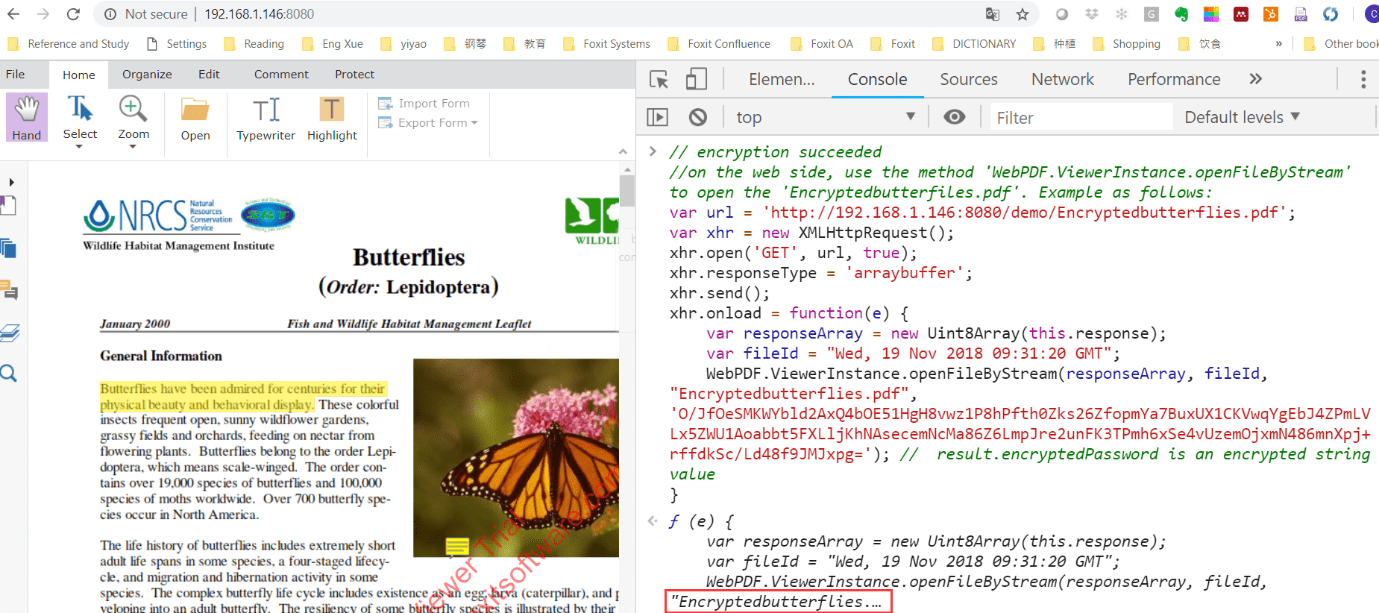This screenshot has width=1379, height=613.
Task: Open the layers sidebar panel
Action: click(8, 333)
